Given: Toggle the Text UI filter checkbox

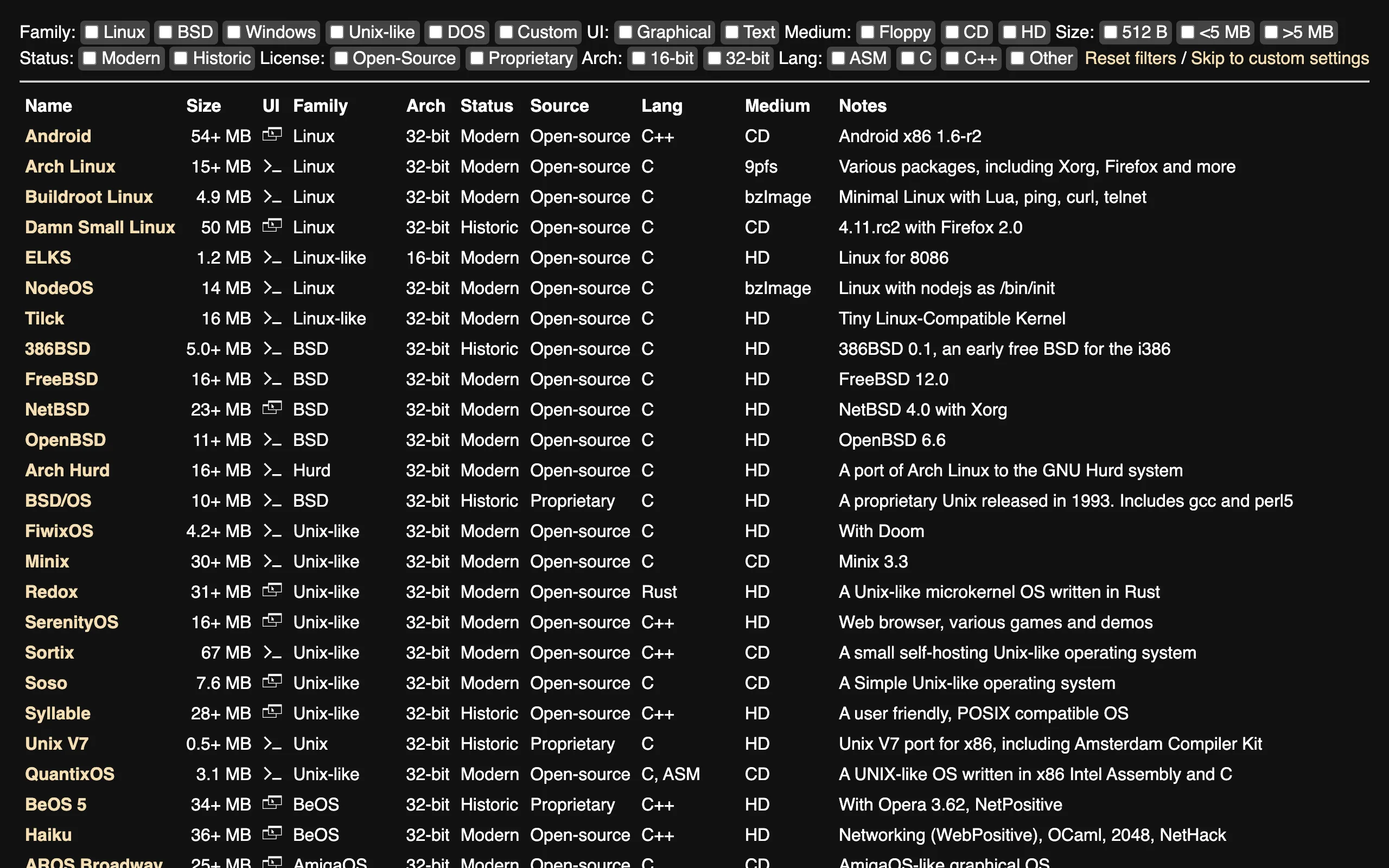Looking at the screenshot, I should [732, 32].
